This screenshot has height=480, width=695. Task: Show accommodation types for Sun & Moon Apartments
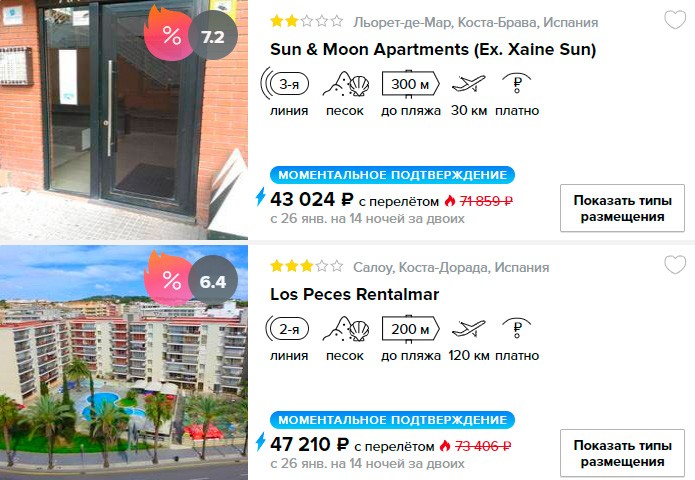tap(622, 208)
